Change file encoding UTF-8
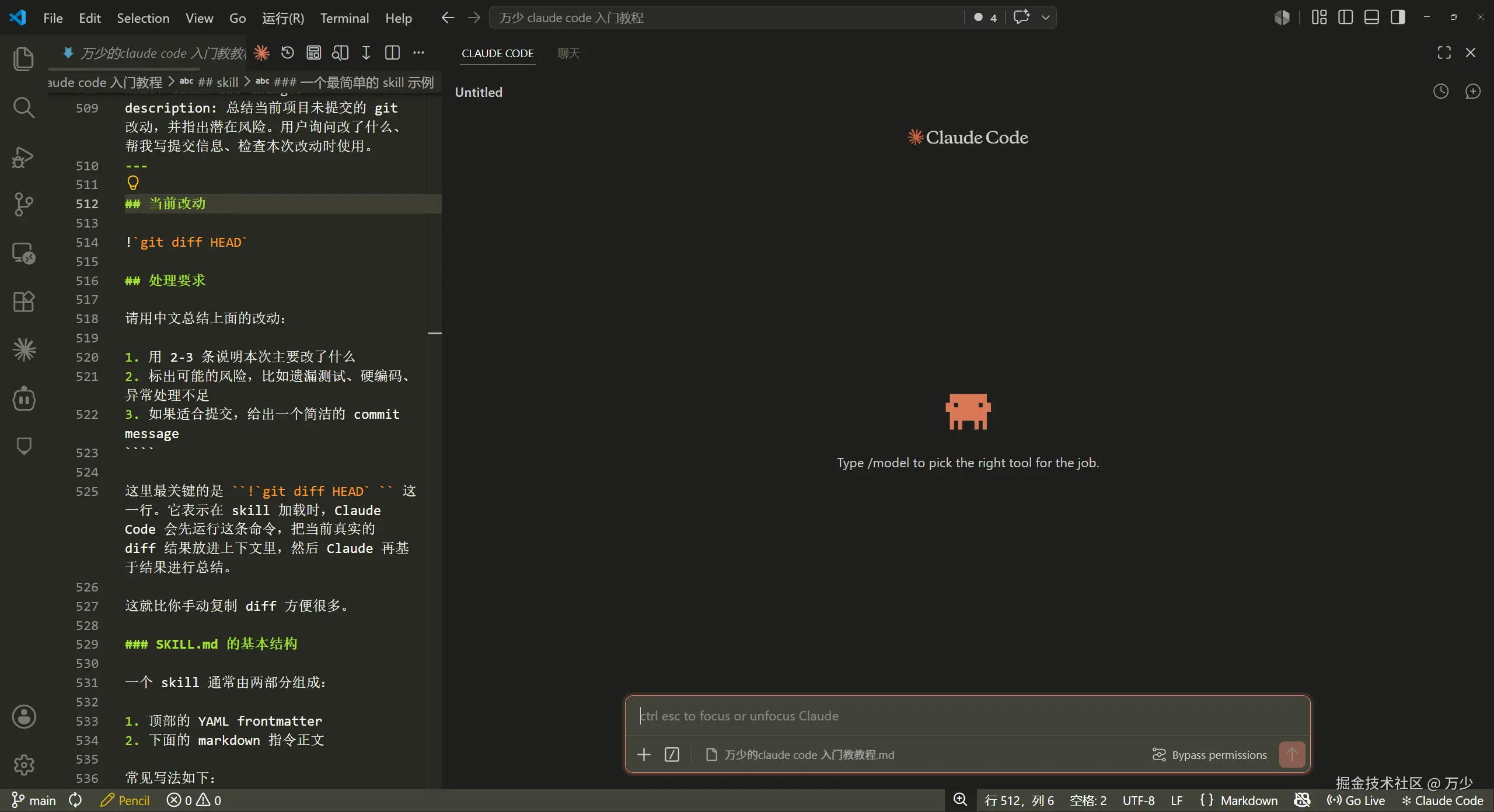This screenshot has height=812, width=1494. pos(1139,800)
